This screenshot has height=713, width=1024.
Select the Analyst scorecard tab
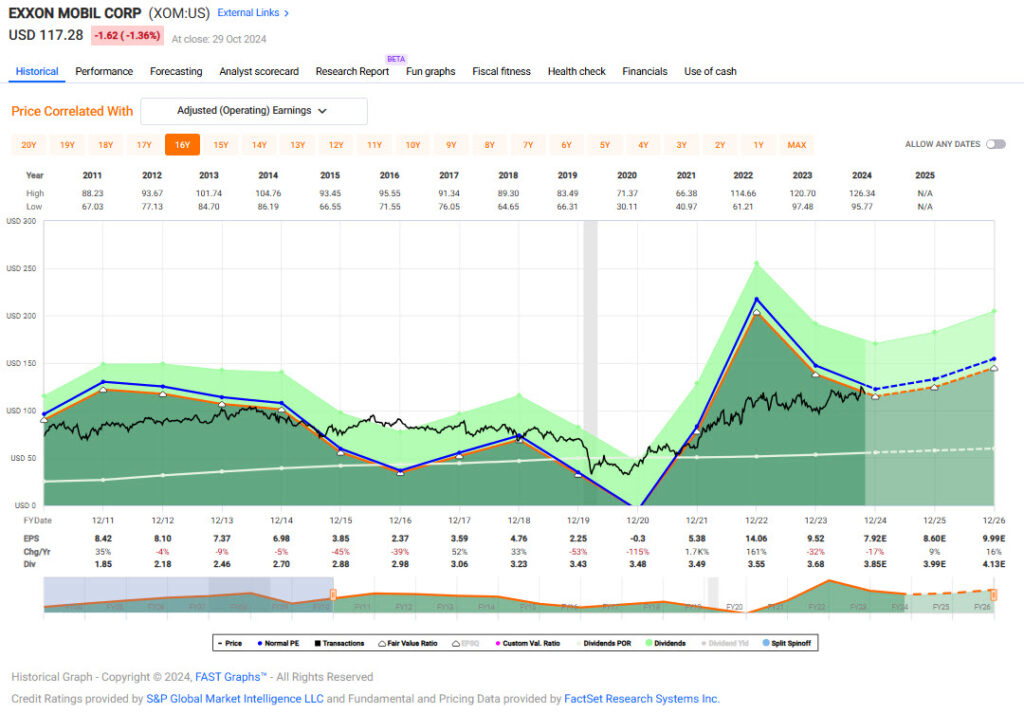[259, 71]
